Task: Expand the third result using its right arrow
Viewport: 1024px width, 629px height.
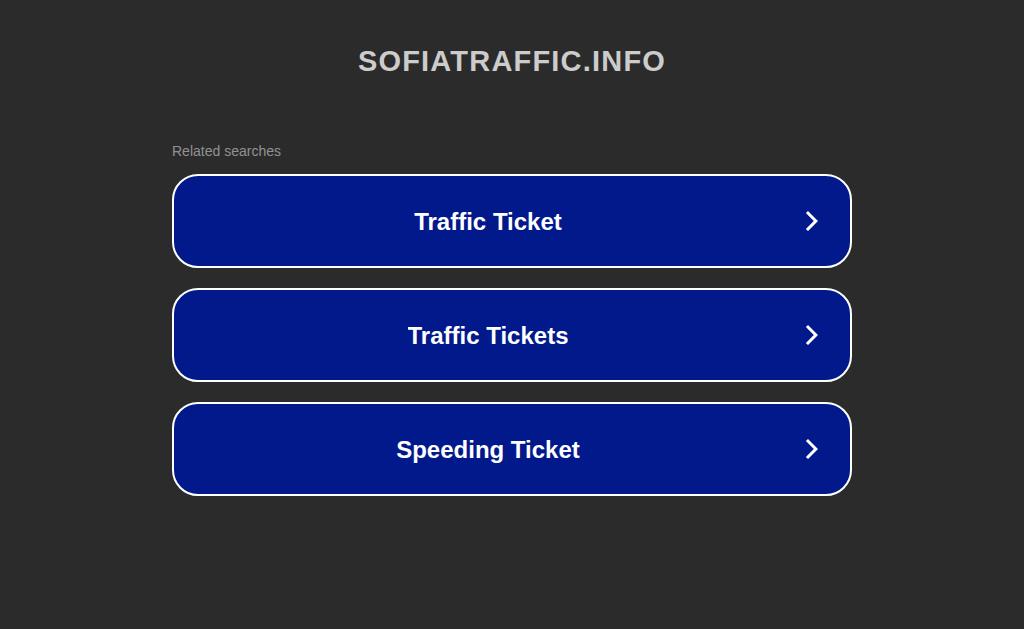Action: click(811, 449)
